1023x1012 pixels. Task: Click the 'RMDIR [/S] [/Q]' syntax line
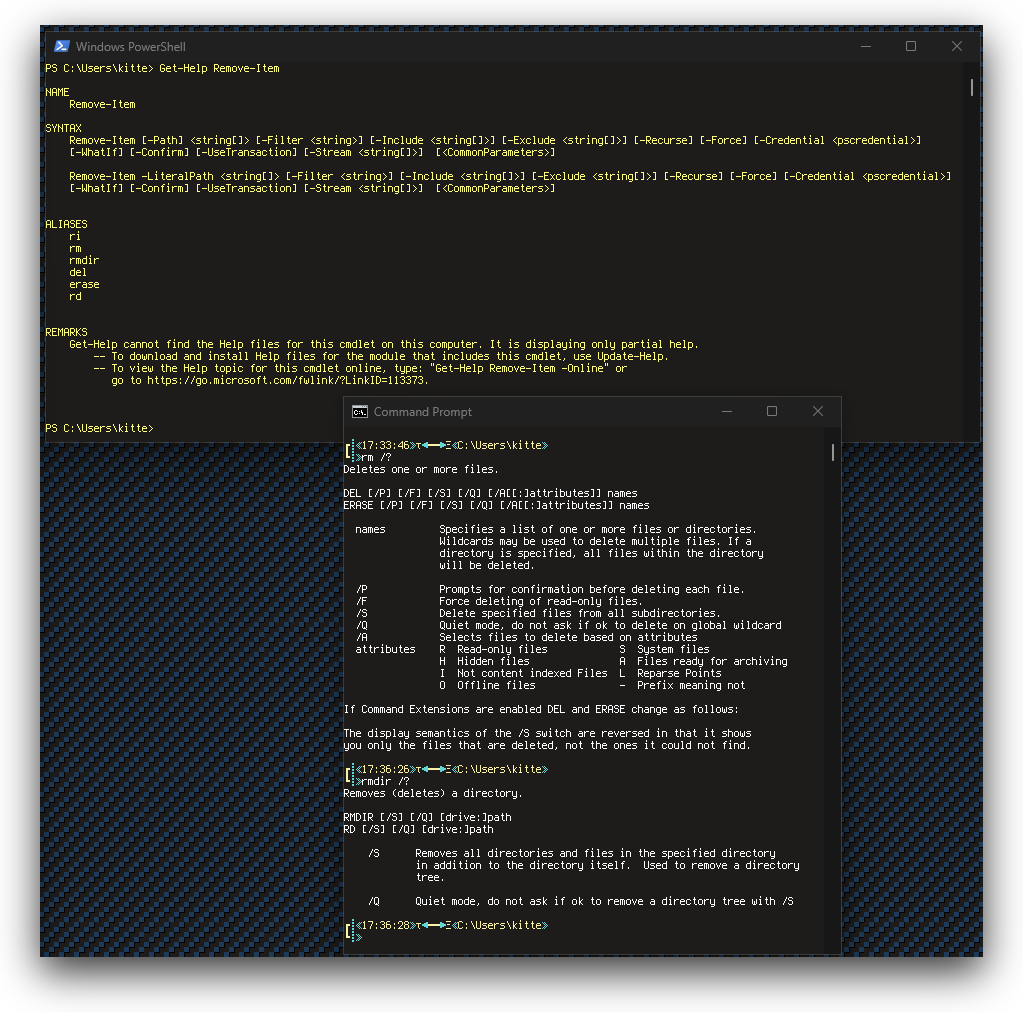click(x=427, y=817)
